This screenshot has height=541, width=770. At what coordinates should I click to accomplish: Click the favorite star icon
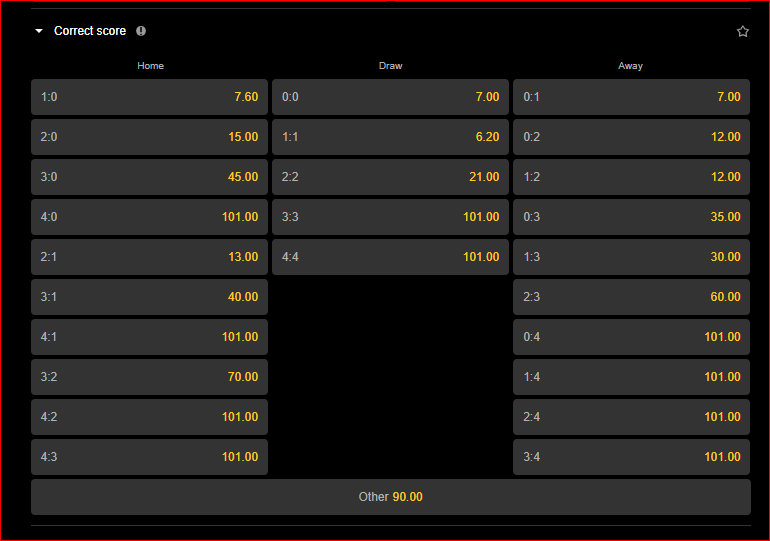pyautogui.click(x=742, y=31)
